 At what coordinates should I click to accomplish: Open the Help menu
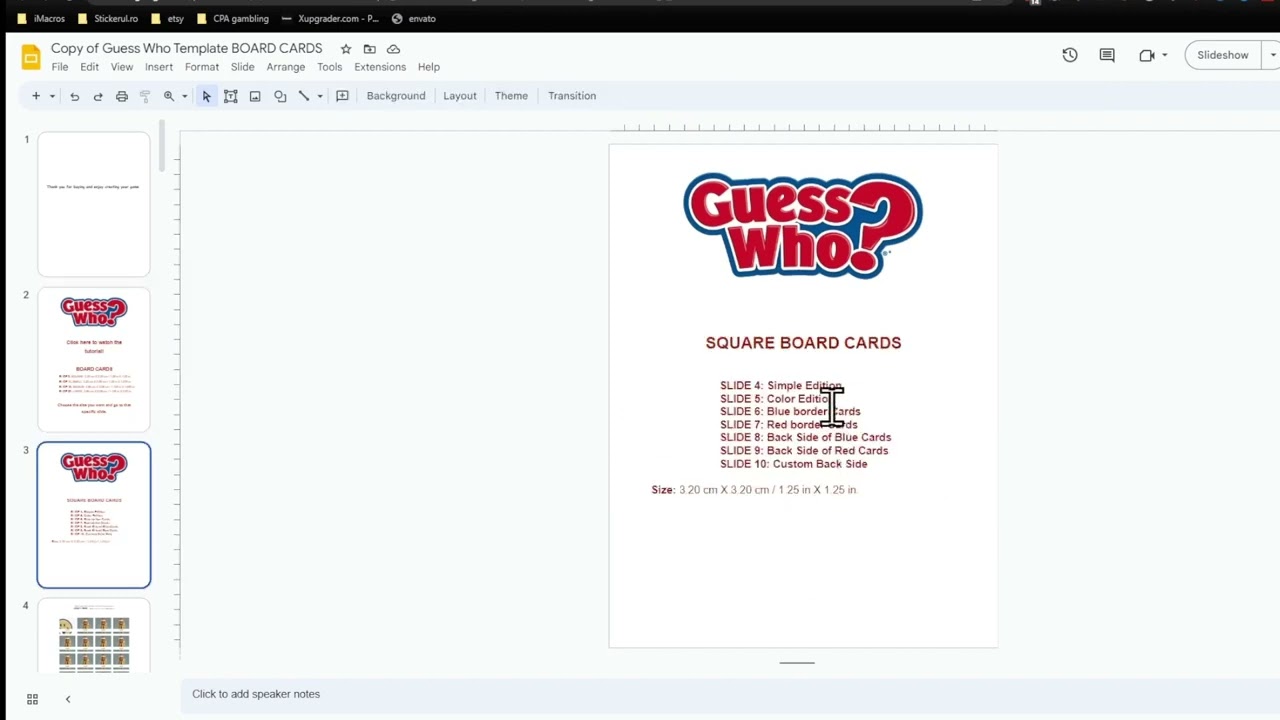[429, 67]
